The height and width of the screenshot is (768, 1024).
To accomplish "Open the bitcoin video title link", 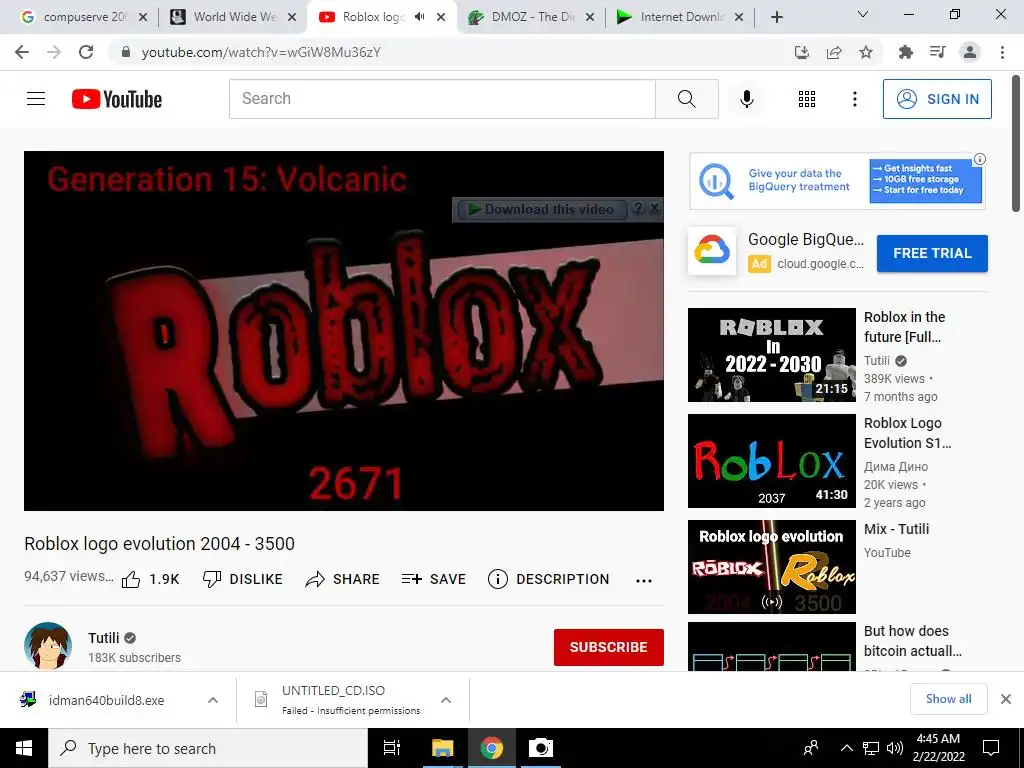I will 912,641.
